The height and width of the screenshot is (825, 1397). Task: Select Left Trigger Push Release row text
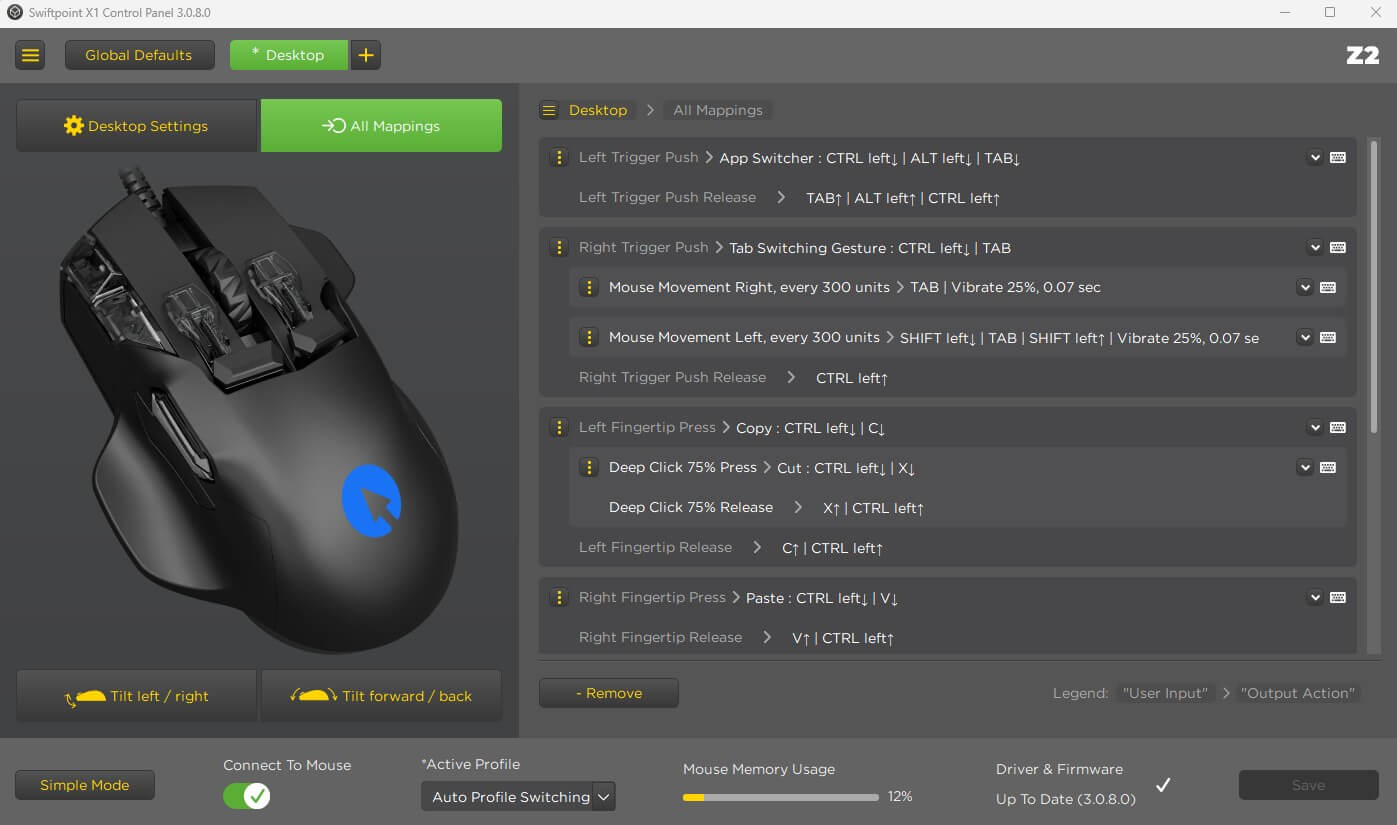[667, 198]
